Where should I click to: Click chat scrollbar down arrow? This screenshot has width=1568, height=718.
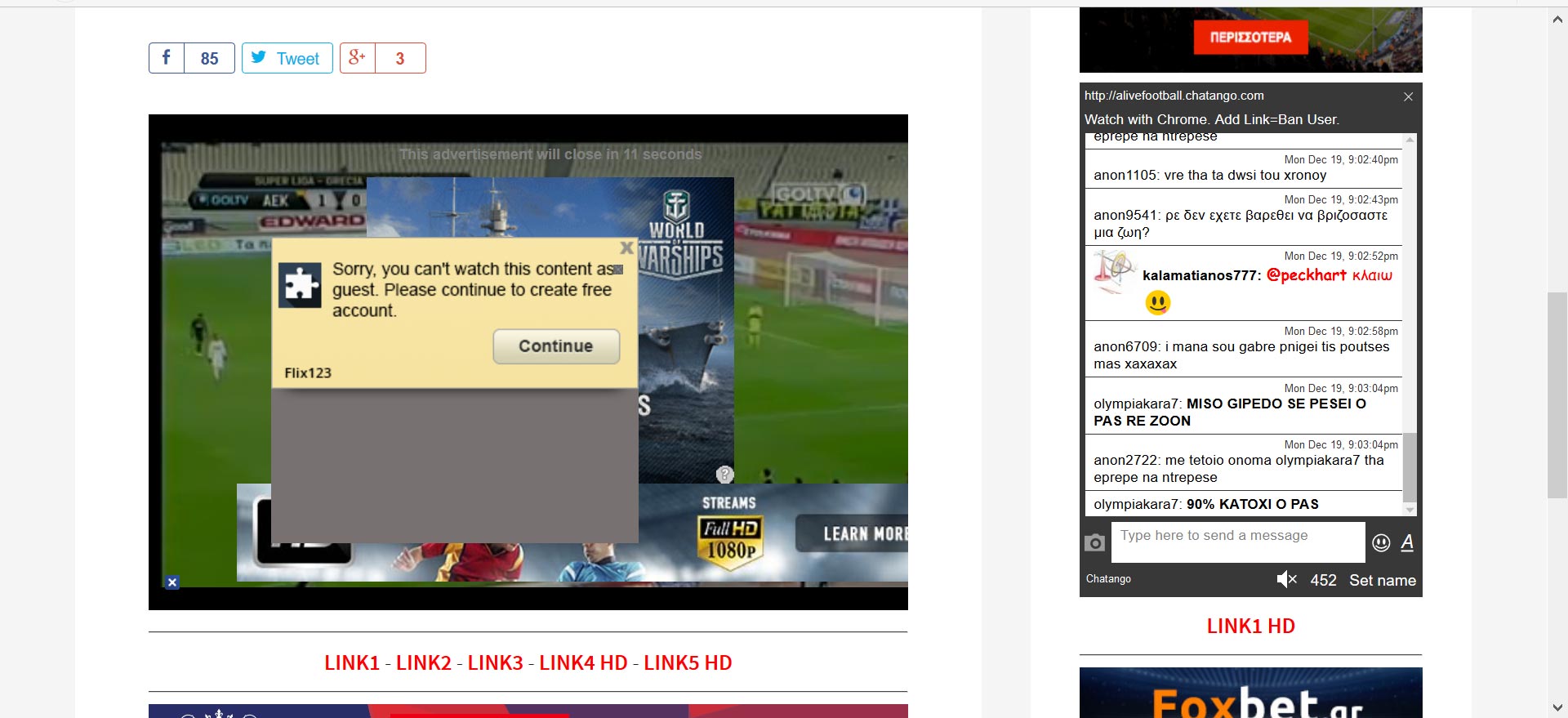click(1410, 510)
